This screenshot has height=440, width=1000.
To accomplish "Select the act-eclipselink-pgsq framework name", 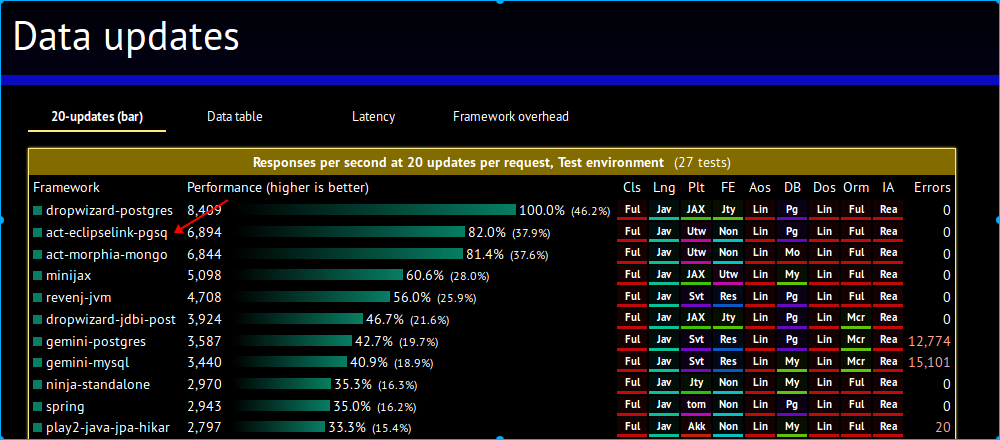I will click(107, 233).
